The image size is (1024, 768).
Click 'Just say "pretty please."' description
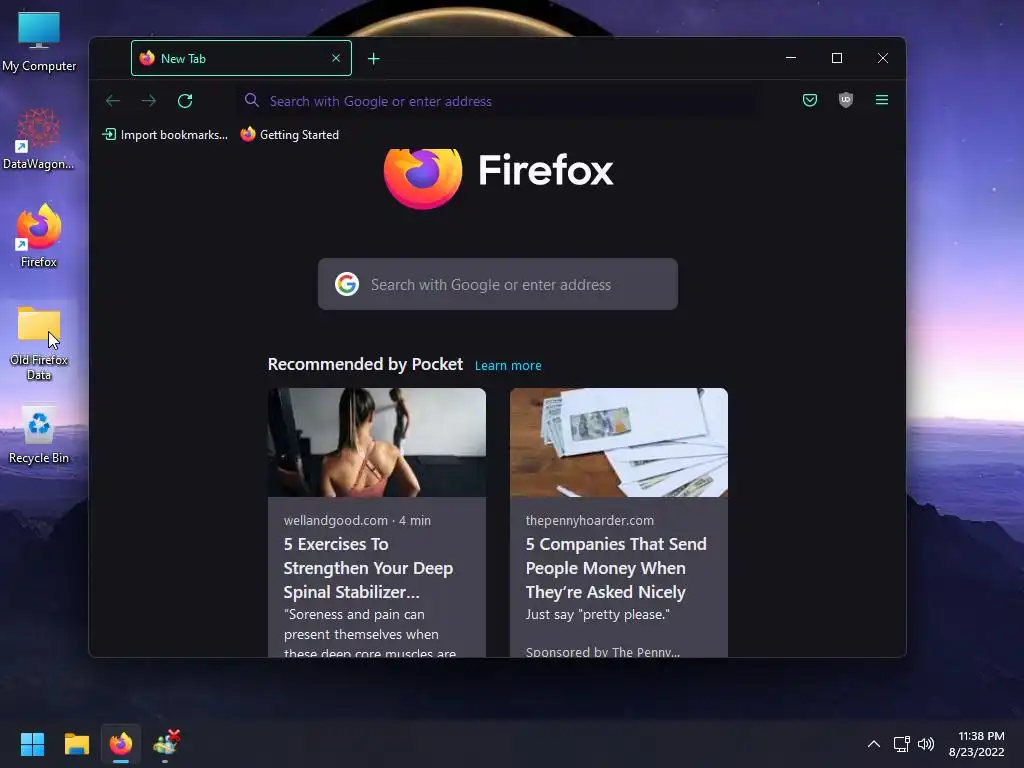point(598,615)
